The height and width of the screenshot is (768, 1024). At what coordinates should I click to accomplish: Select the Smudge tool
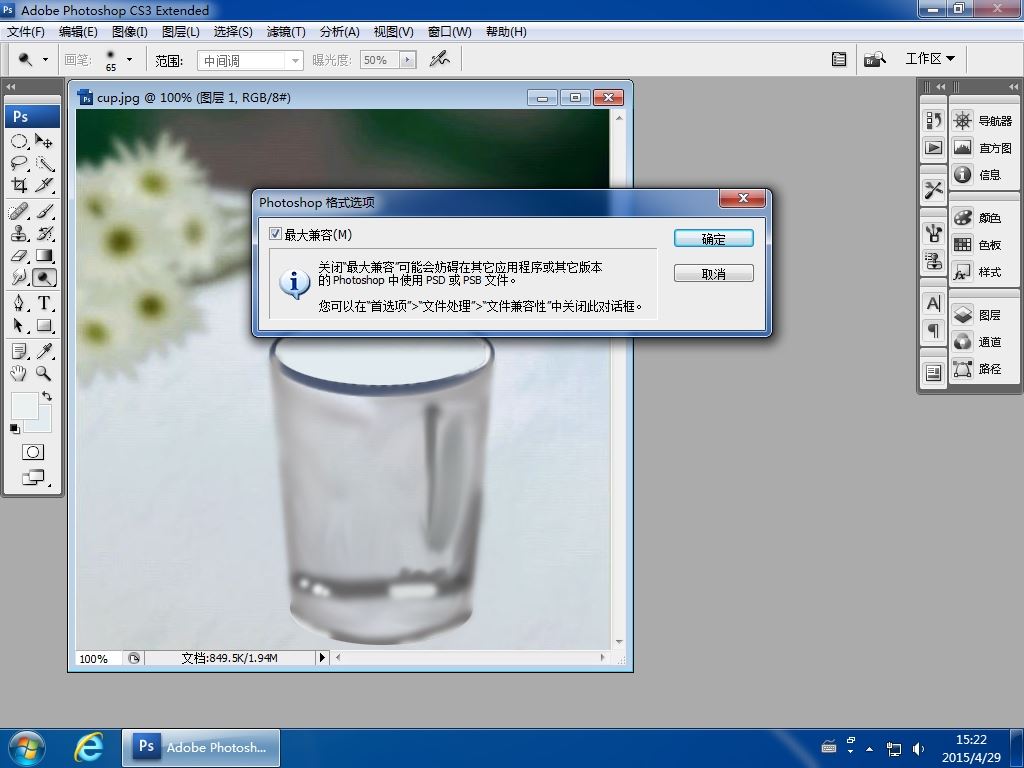(19, 278)
